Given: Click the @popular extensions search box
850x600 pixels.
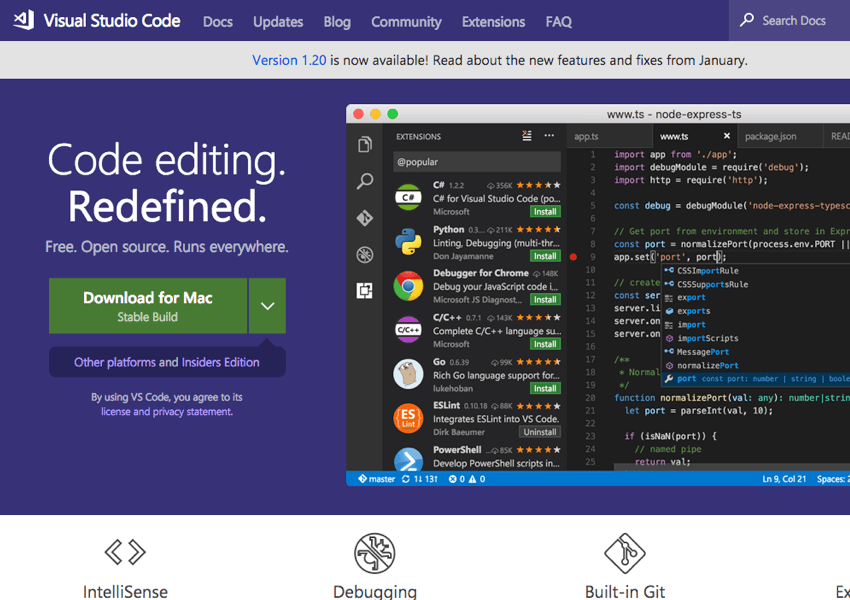Looking at the screenshot, I should [x=477, y=162].
